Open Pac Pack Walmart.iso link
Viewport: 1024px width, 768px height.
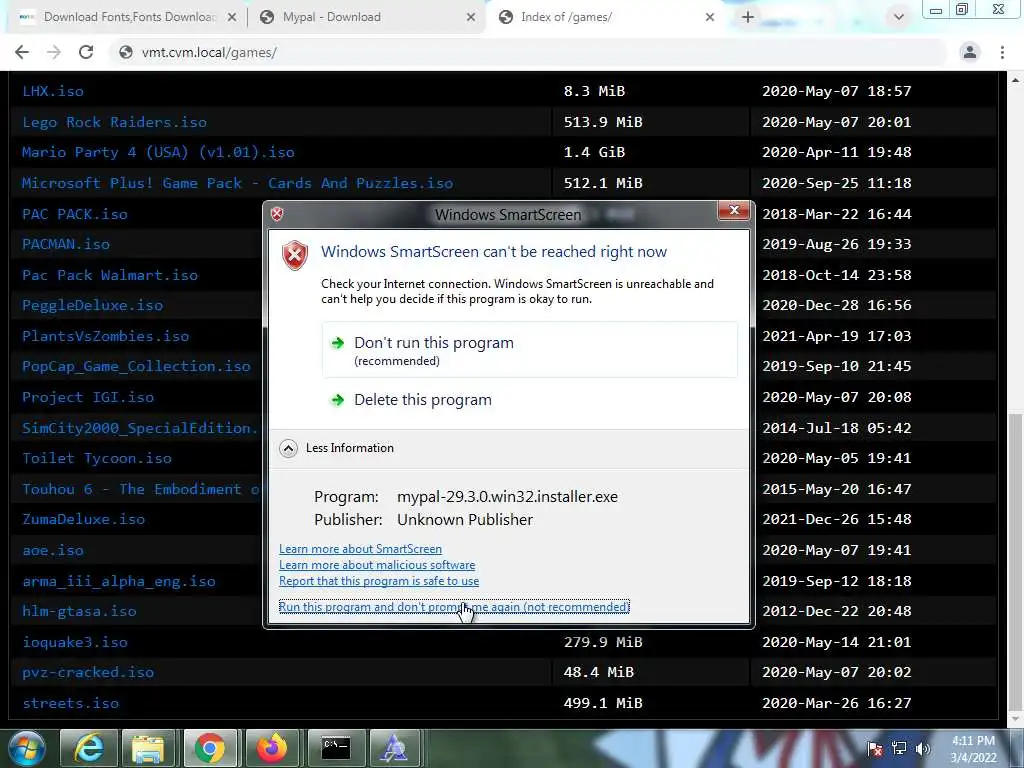click(x=110, y=275)
